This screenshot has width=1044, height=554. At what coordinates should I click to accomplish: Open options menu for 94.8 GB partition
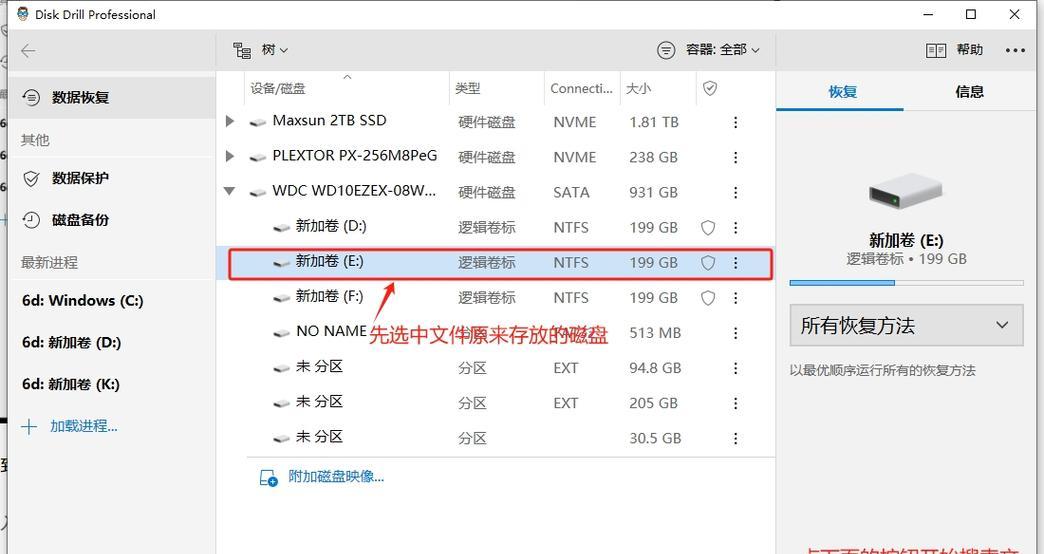pyautogui.click(x=735, y=368)
